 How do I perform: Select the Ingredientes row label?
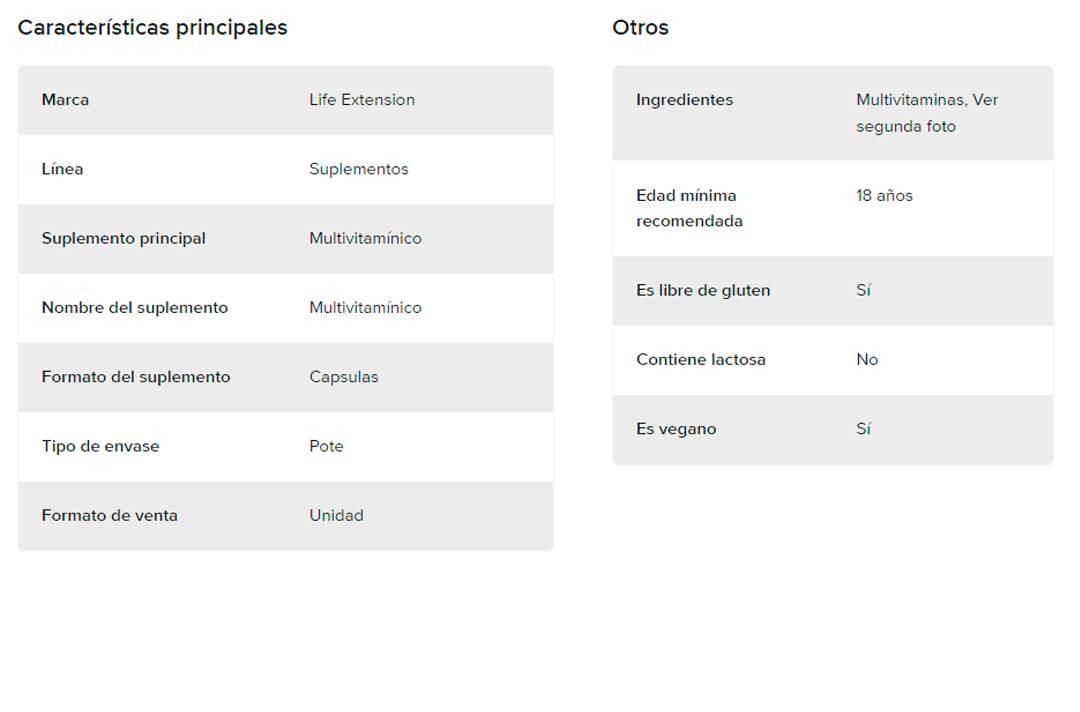[x=685, y=100]
